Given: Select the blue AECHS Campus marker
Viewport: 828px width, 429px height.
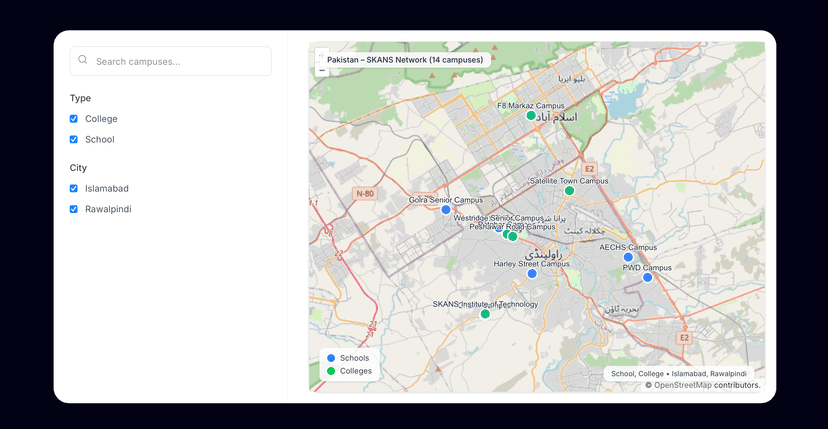Looking at the screenshot, I should [x=628, y=257].
